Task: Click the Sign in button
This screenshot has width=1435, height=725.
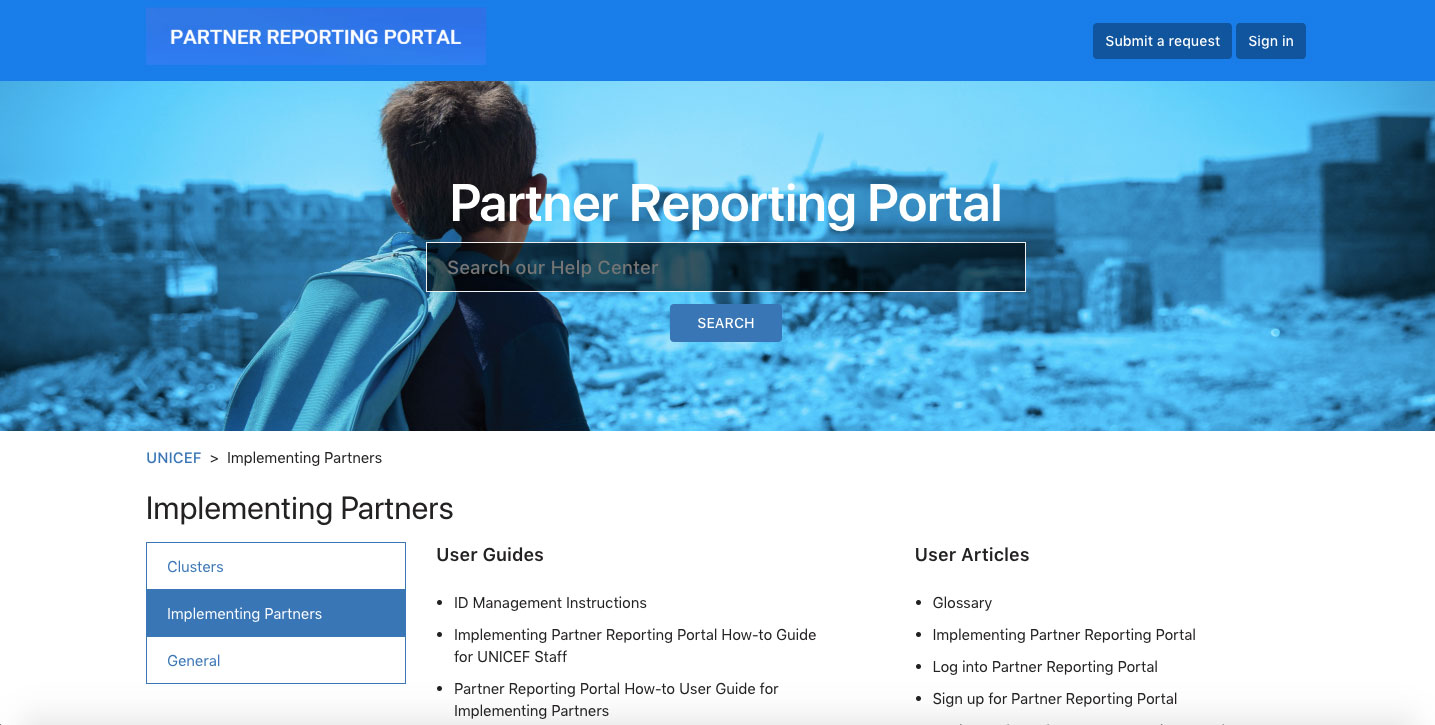Action: tap(1271, 41)
